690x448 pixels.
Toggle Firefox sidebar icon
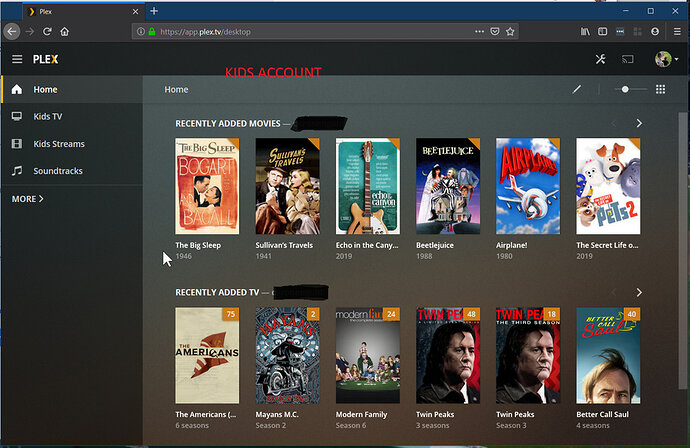[x=602, y=32]
